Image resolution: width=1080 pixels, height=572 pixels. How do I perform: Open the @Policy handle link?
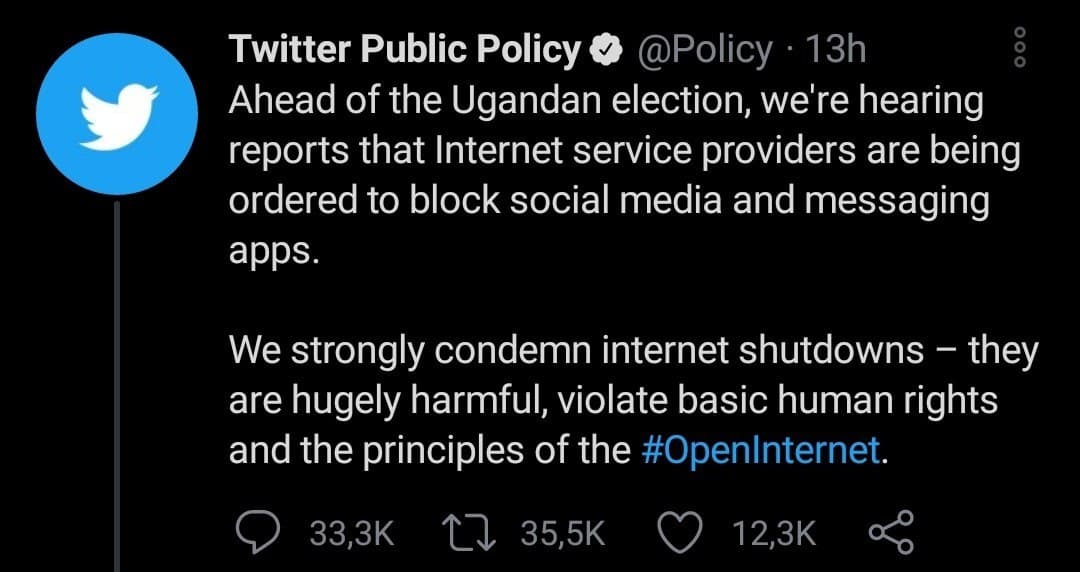pos(705,49)
